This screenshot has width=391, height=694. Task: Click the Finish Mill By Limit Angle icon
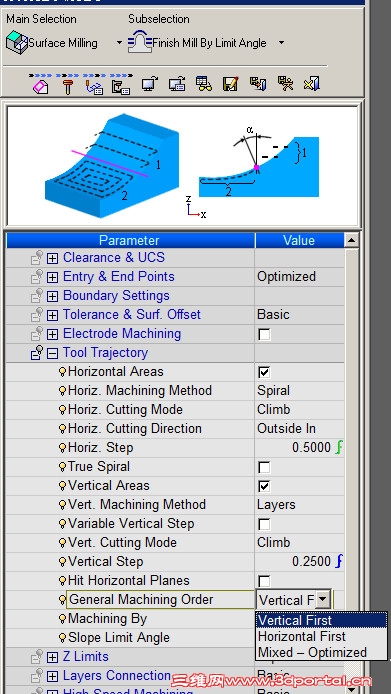140,42
